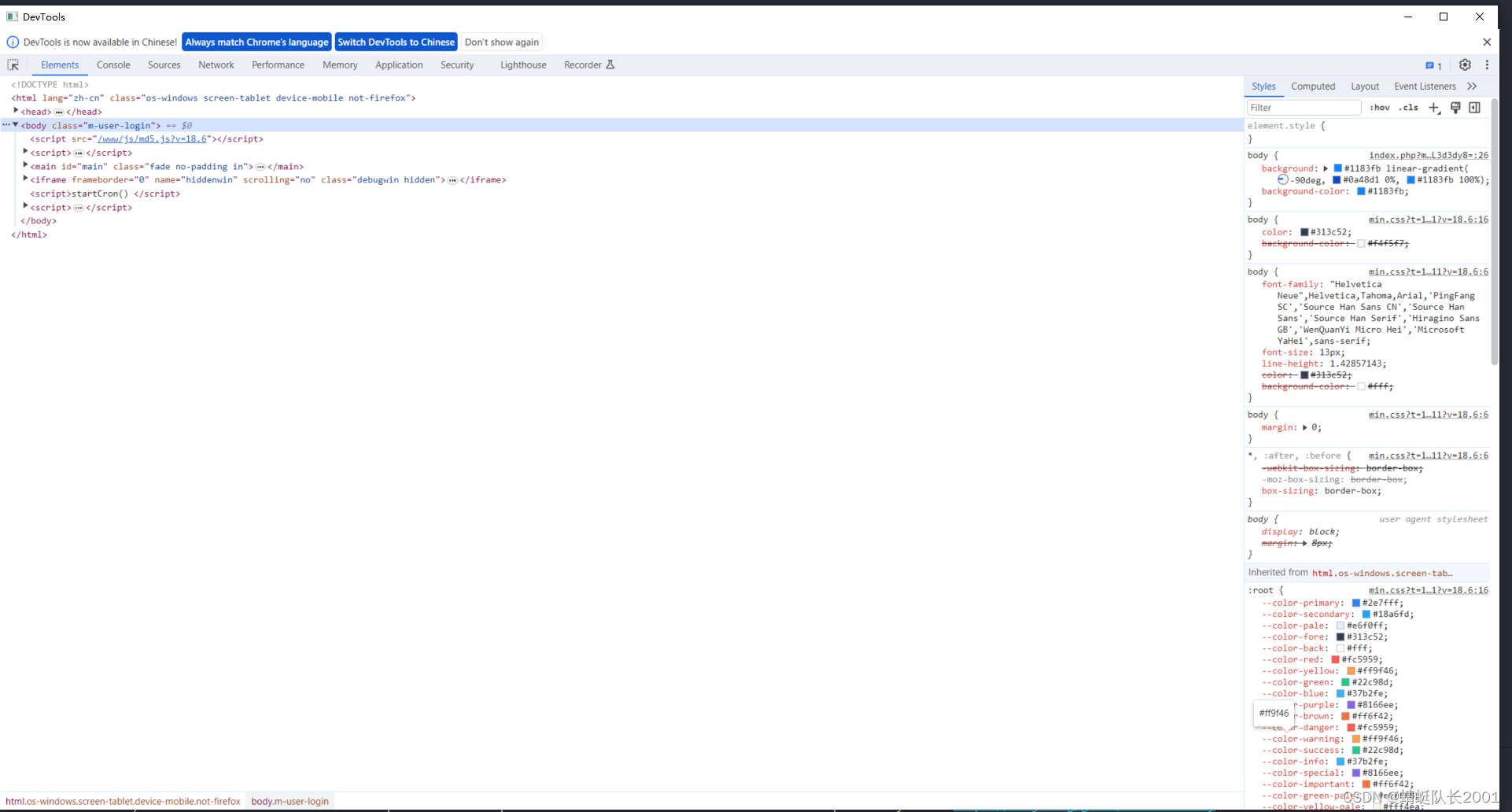Add a new style rule with plus icon
Viewport: 1512px width, 812px height.
pos(1434,108)
